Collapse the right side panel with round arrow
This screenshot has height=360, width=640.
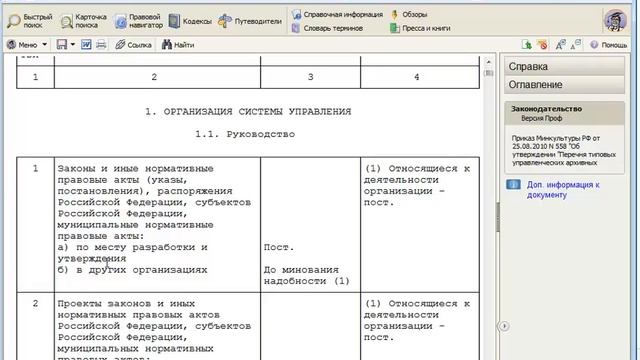pos(504,326)
